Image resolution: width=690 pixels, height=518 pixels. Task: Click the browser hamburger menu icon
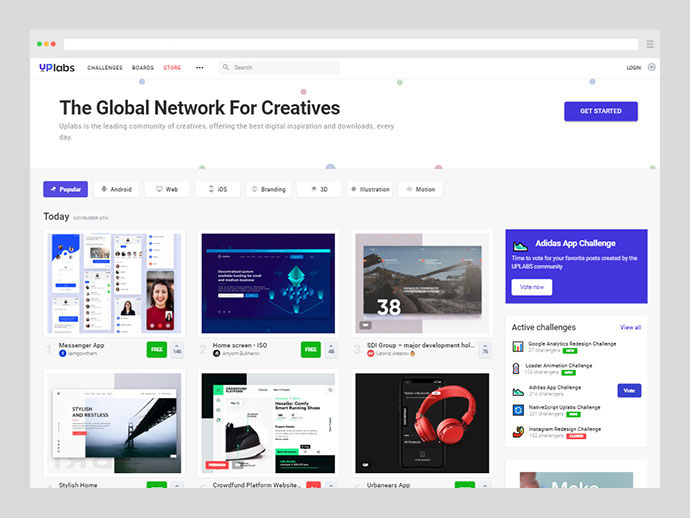pos(650,44)
